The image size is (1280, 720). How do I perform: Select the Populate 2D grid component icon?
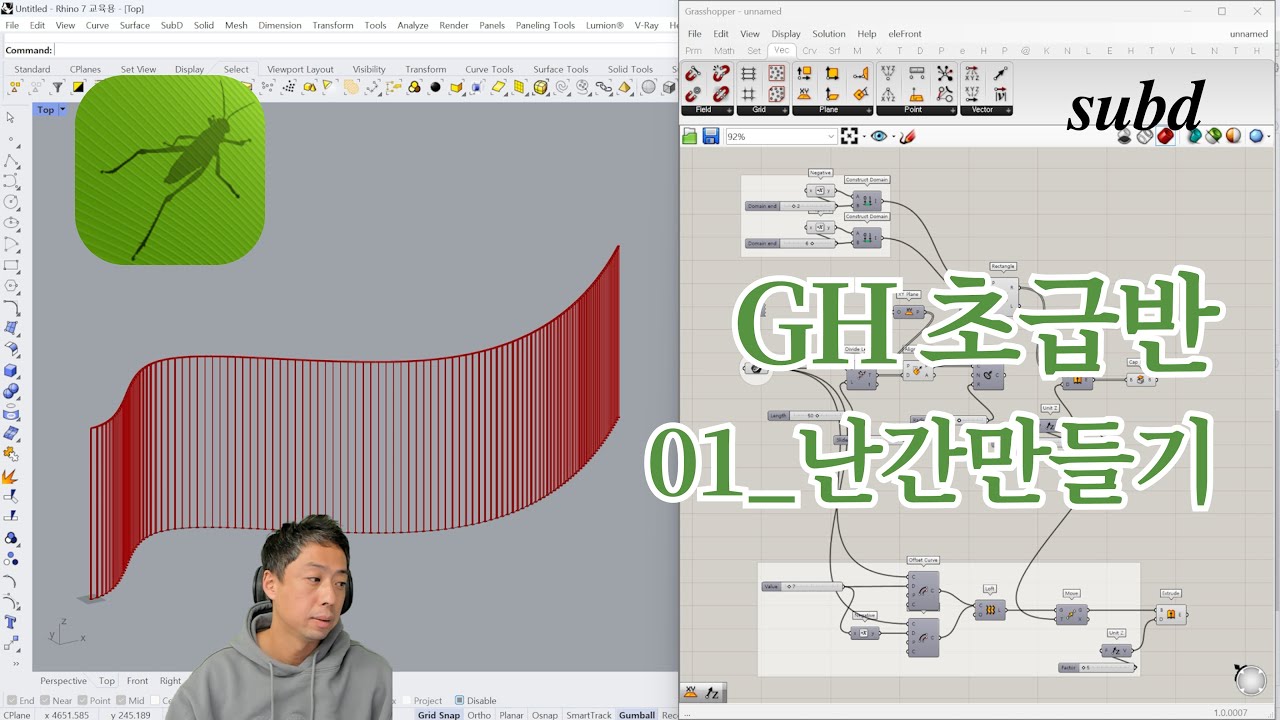776,74
